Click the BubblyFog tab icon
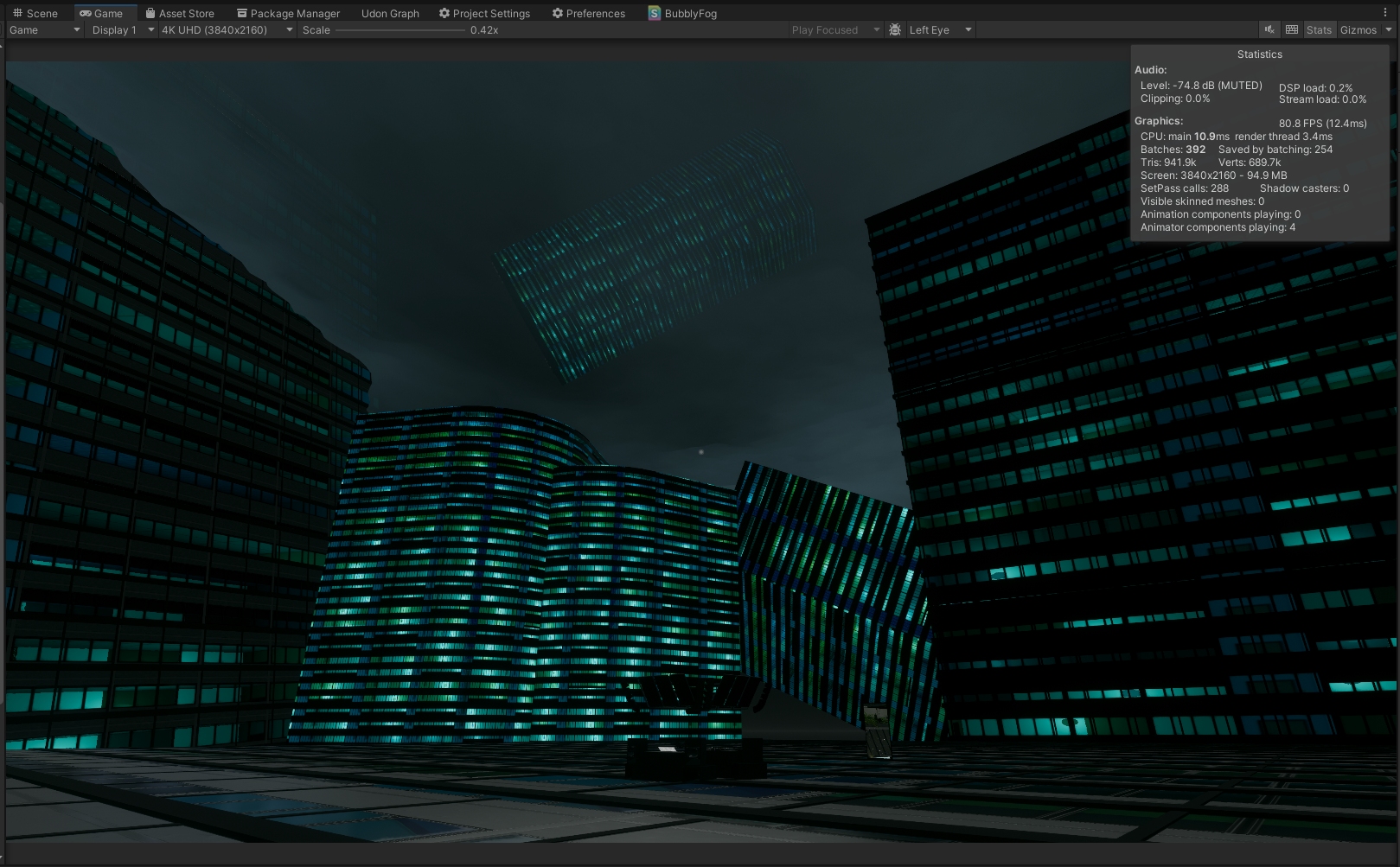1400x867 pixels. 655,13
